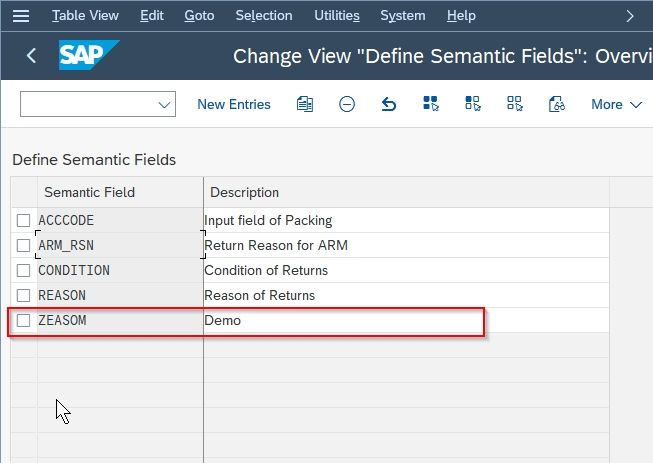This screenshot has height=463, width=653.
Task: Click the ARM_RSN semantic field cell
Action: click(120, 245)
